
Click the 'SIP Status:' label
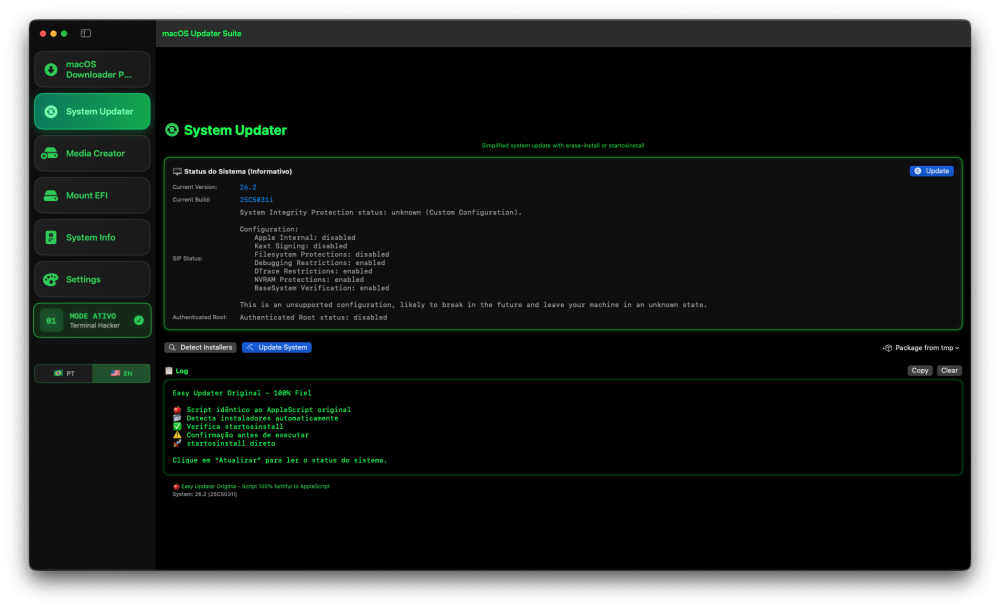pyautogui.click(x=187, y=259)
